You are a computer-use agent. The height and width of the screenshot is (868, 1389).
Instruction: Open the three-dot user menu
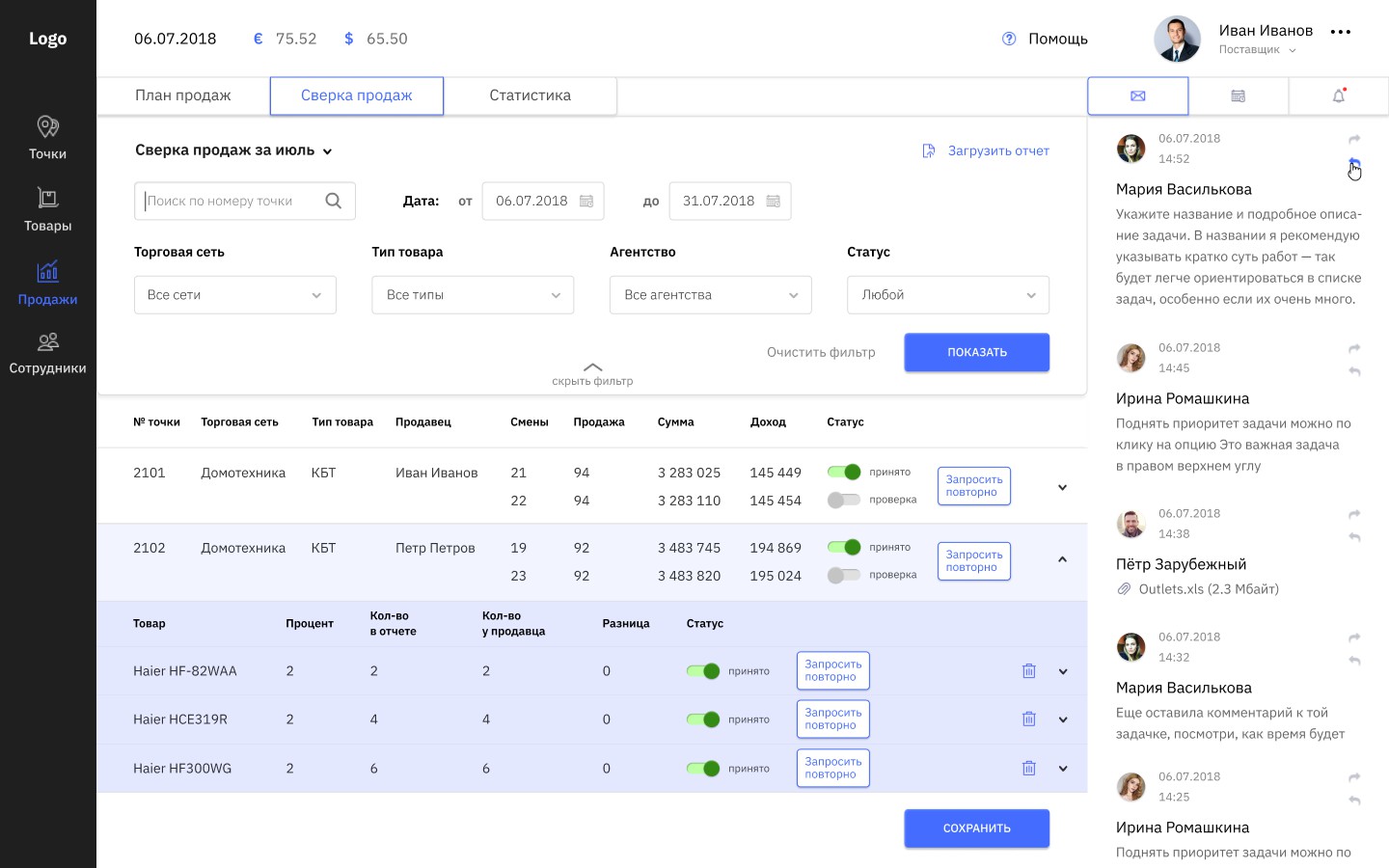pyautogui.click(x=1341, y=32)
